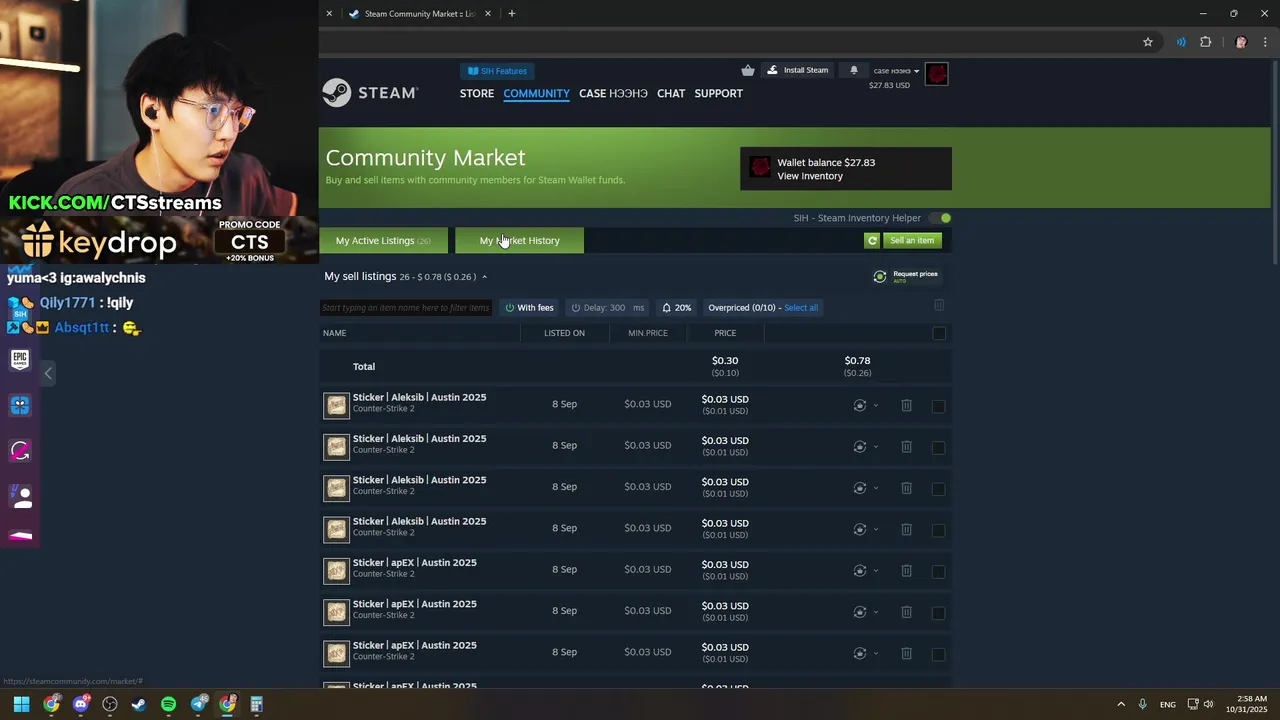The image size is (1280, 720).
Task: Click the Request prices auto icon
Action: 880,276
